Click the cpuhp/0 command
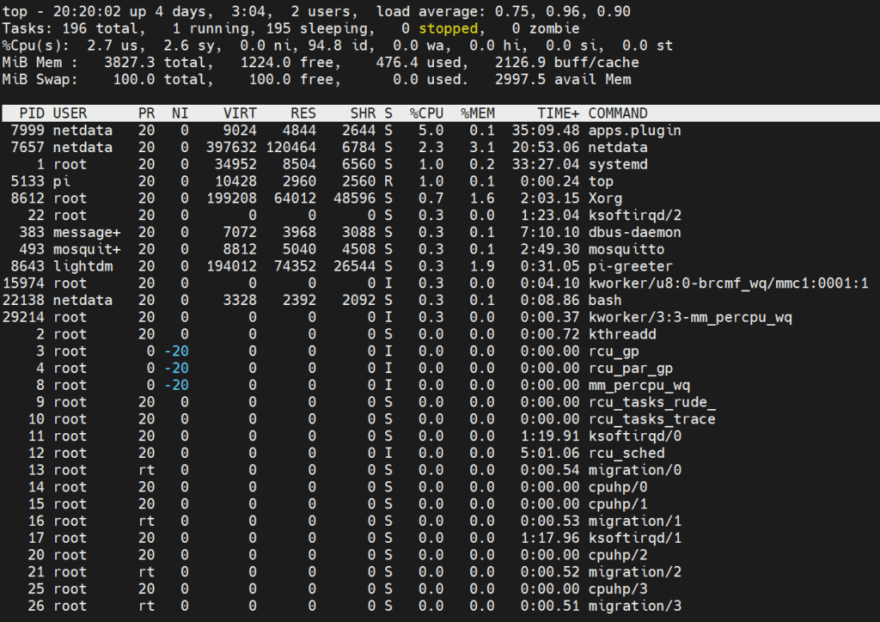This screenshot has height=622, width=880. tap(618, 487)
